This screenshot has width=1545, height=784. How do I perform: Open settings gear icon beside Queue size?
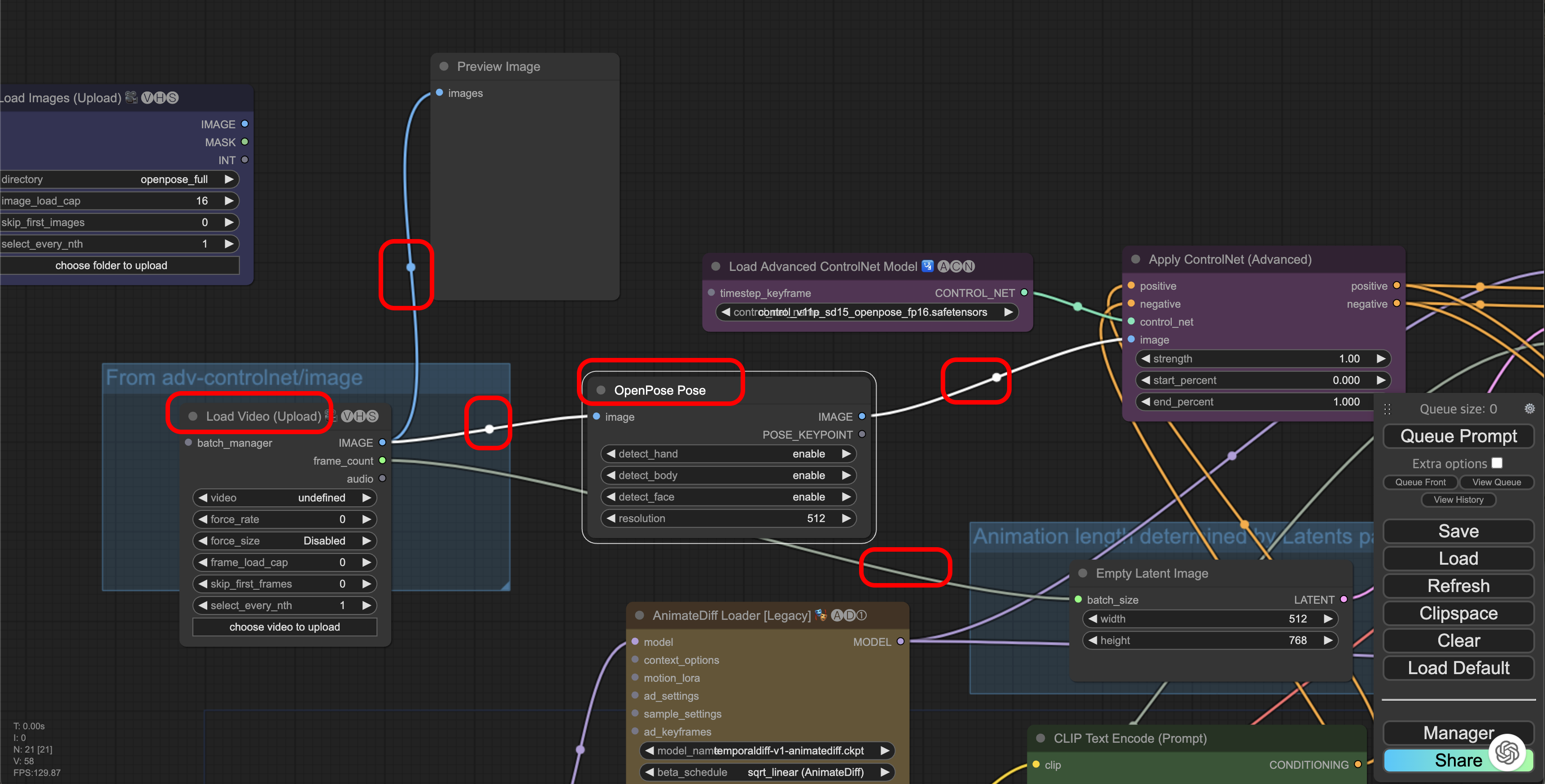(x=1529, y=409)
